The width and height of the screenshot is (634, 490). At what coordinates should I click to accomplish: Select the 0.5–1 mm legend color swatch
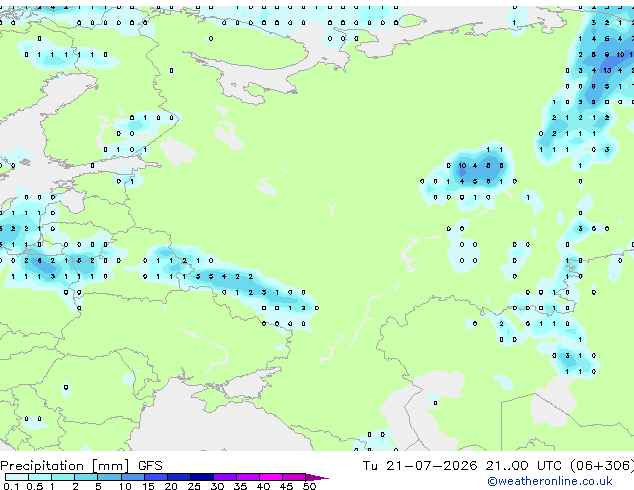[40, 477]
